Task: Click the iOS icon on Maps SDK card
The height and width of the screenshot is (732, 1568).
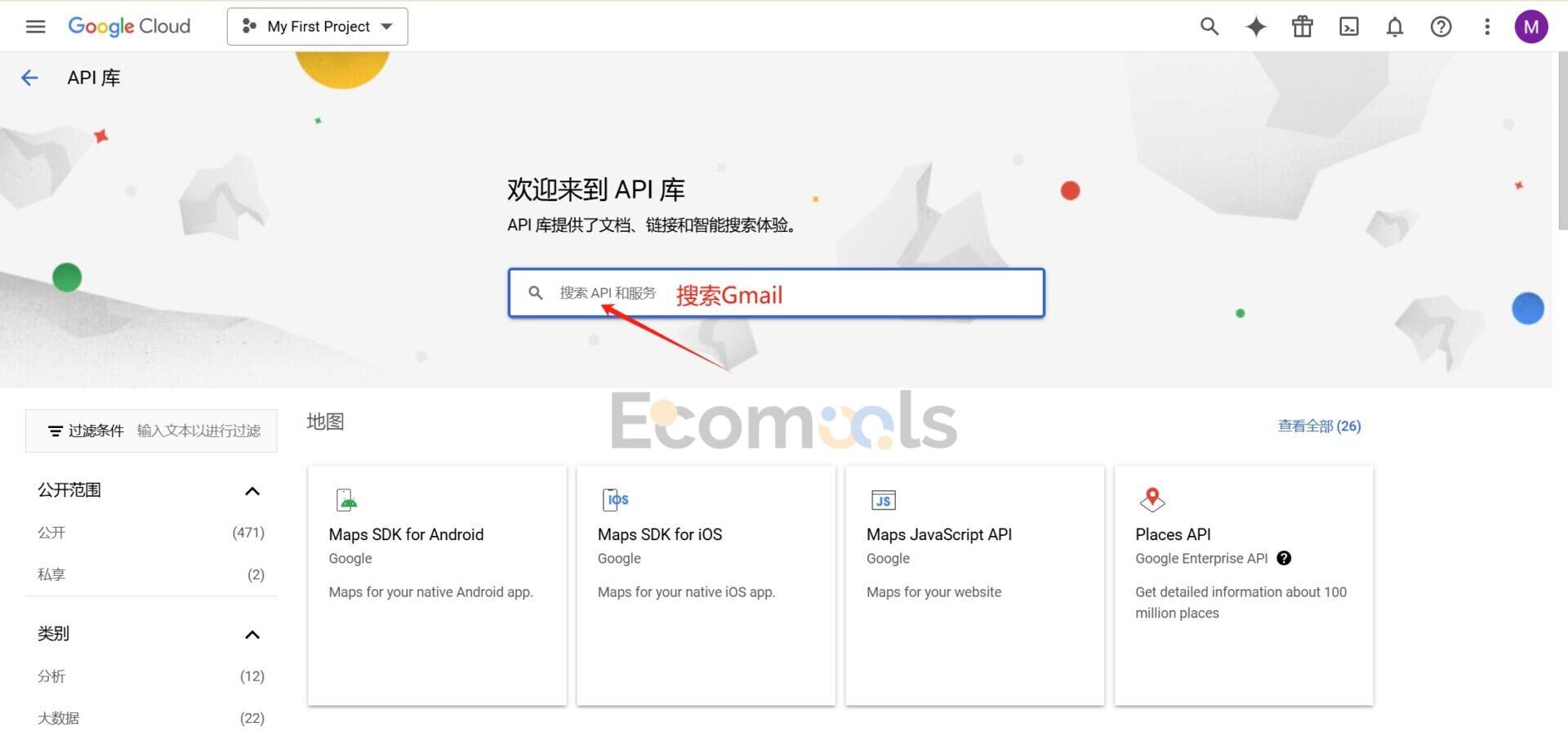Action: [616, 499]
